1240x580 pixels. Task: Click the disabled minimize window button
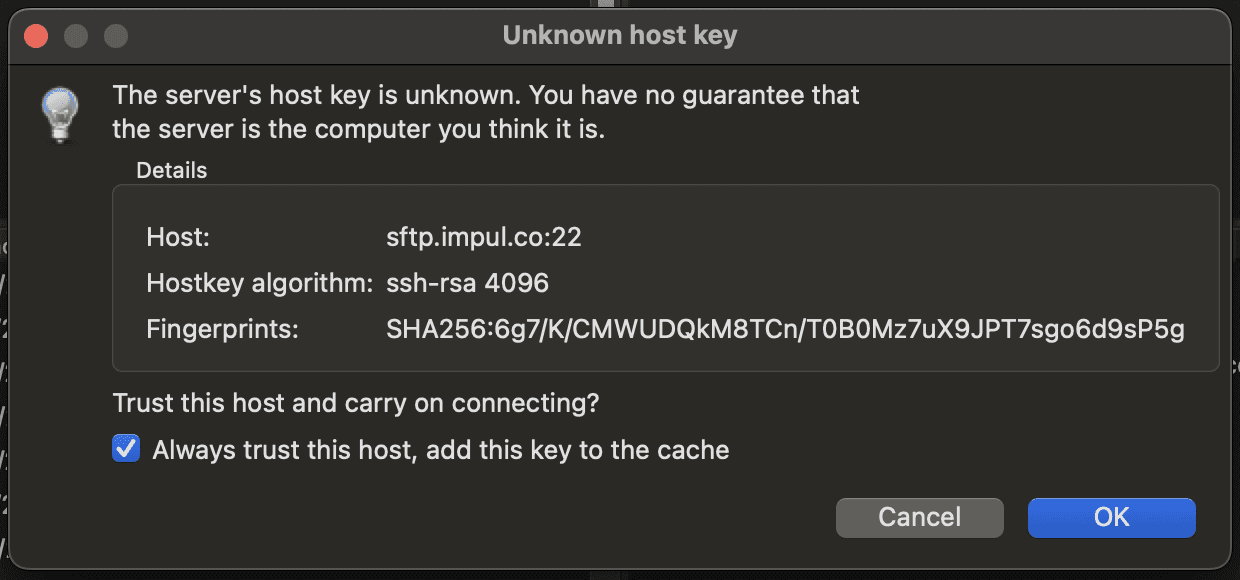[x=76, y=37]
